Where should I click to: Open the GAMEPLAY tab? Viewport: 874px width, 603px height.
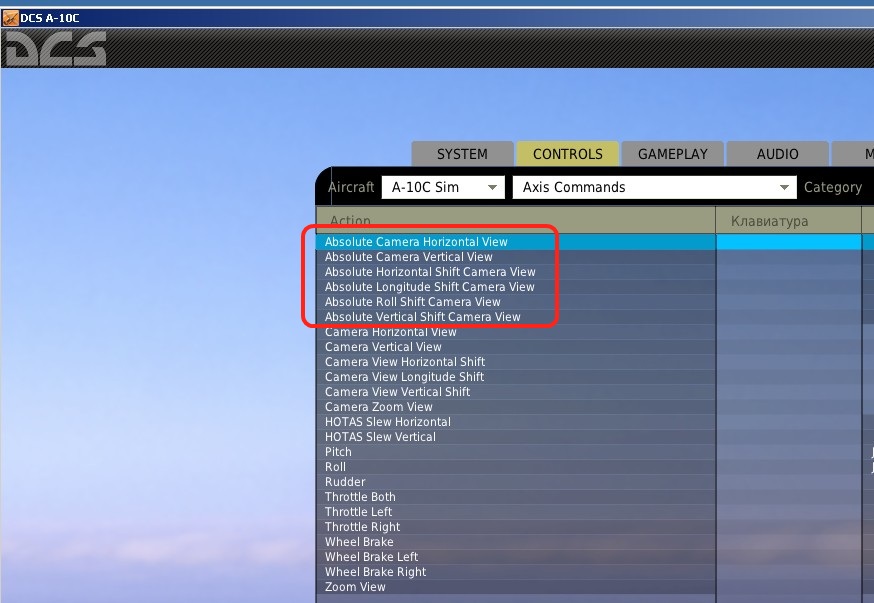click(673, 154)
